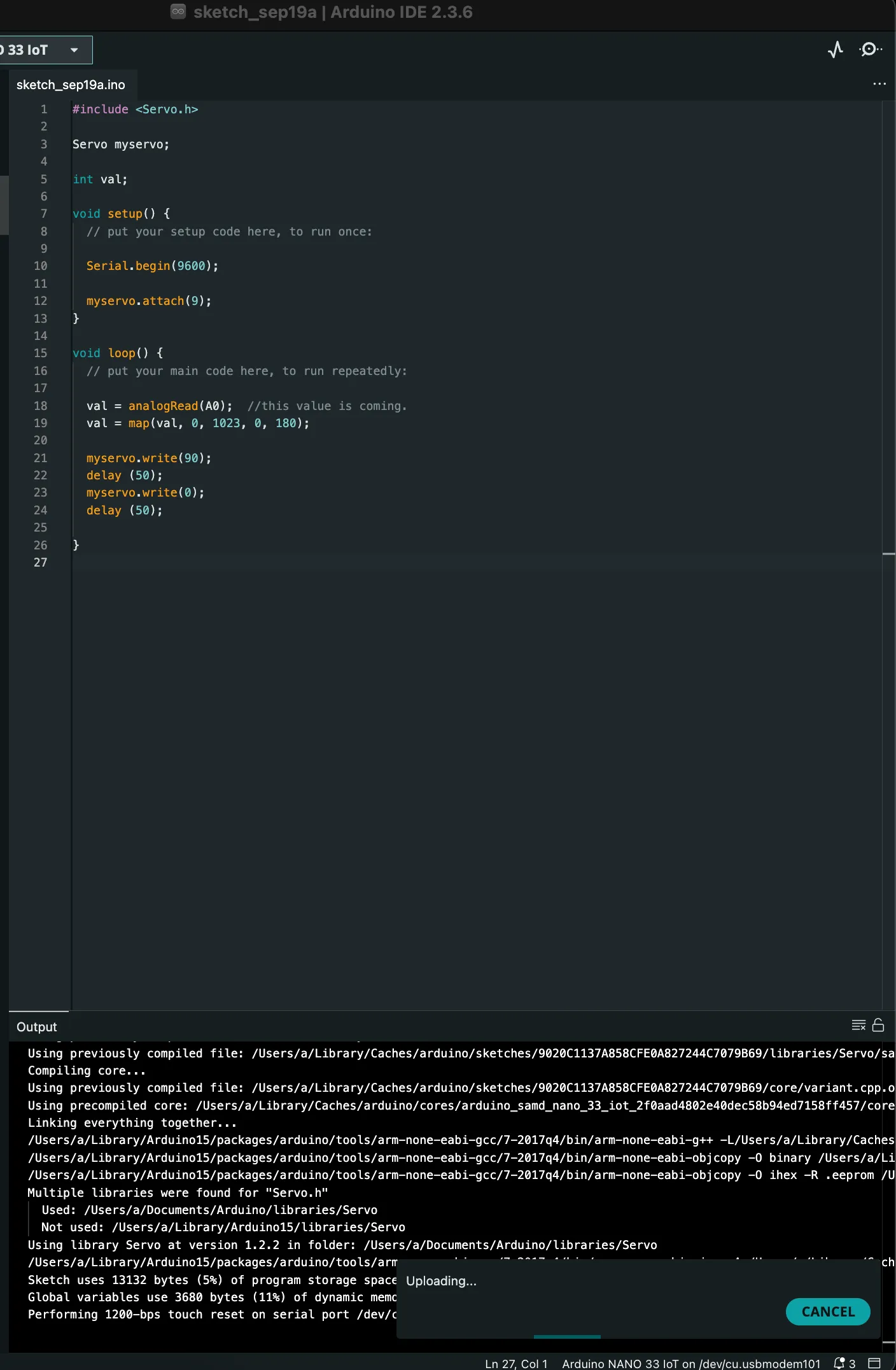
Task: Click line number 15 in the gutter
Action: pos(40,353)
